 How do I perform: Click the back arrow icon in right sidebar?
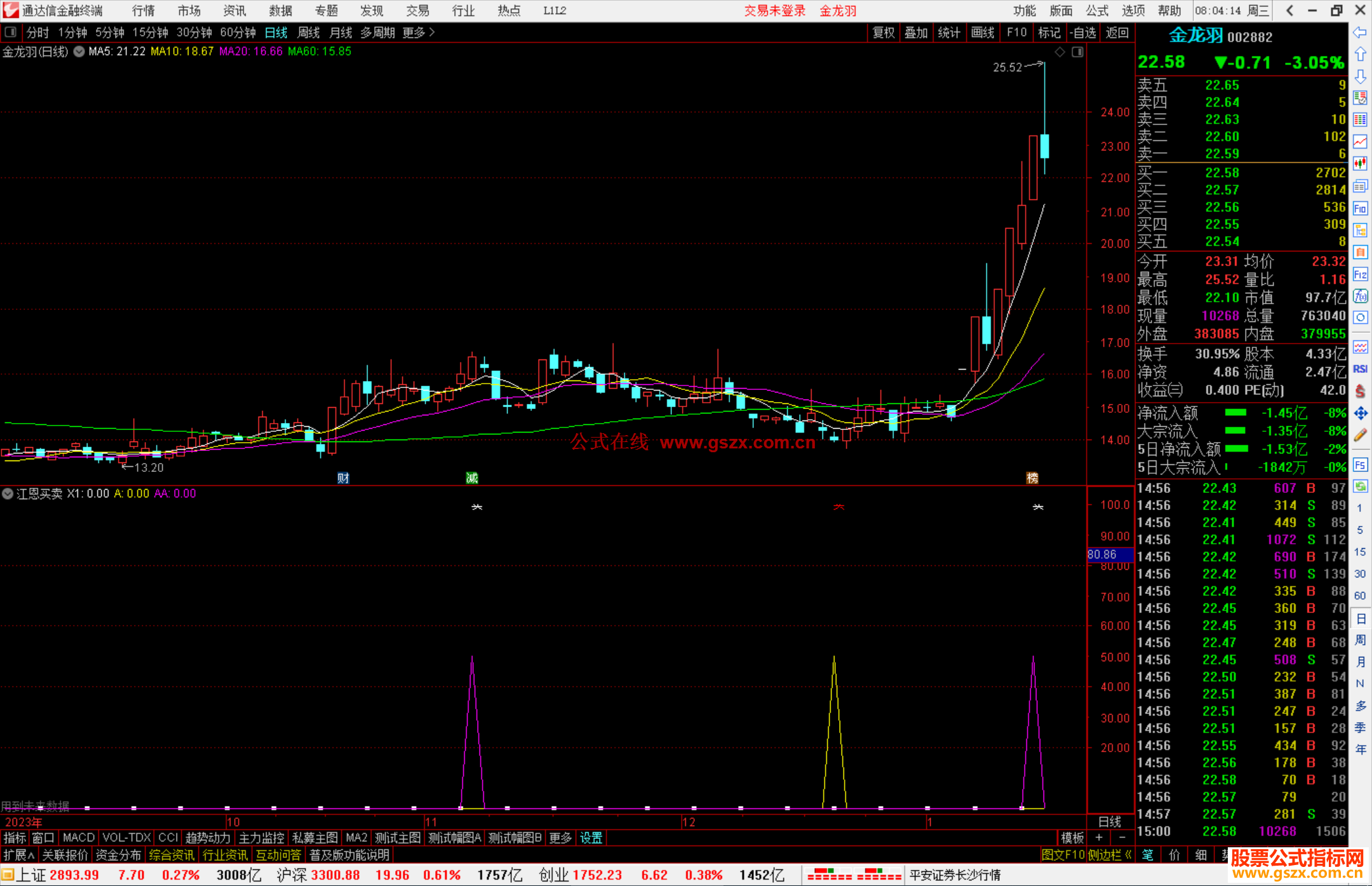[x=1360, y=32]
